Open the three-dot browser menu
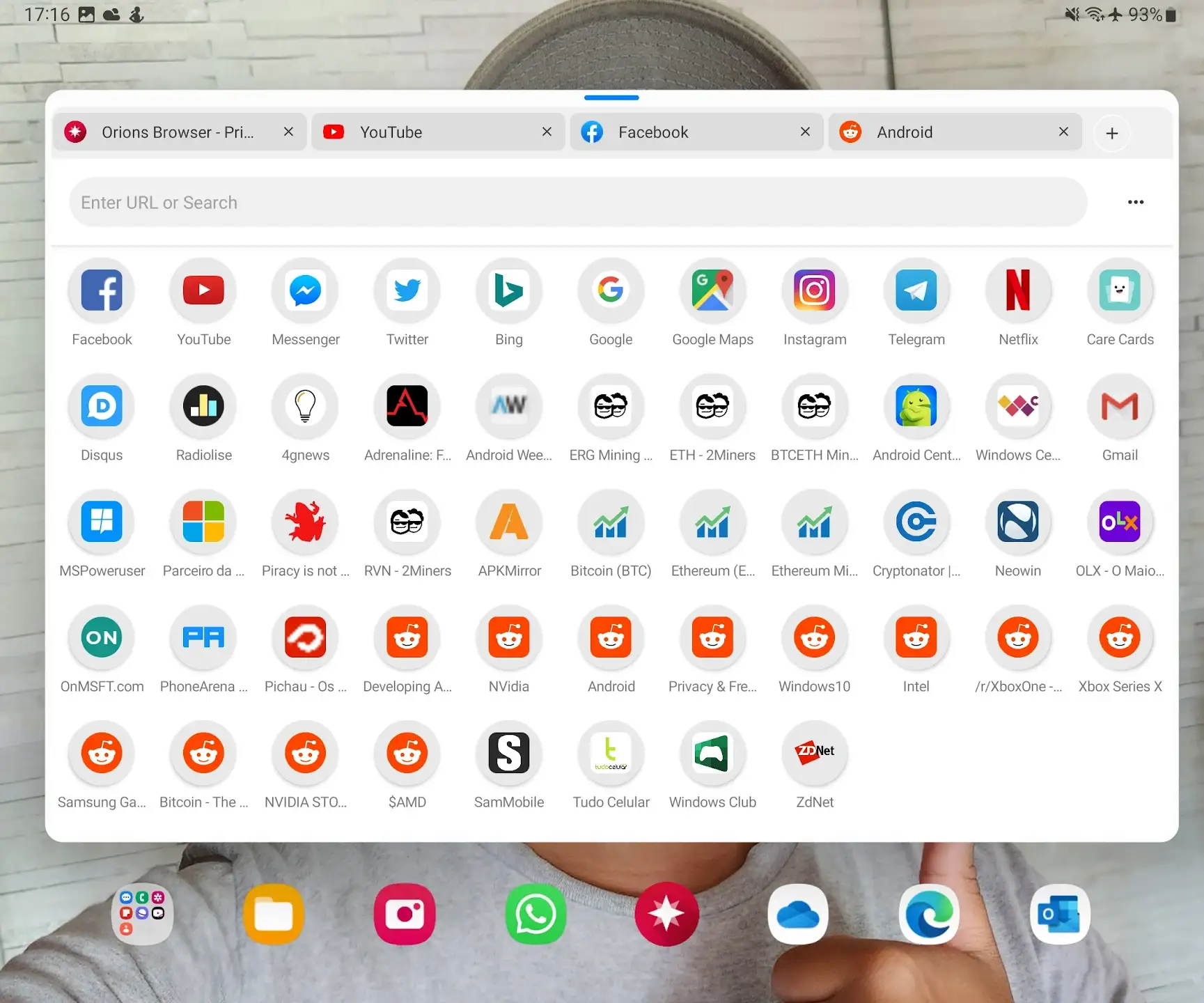This screenshot has height=1003, width=1204. (x=1135, y=202)
